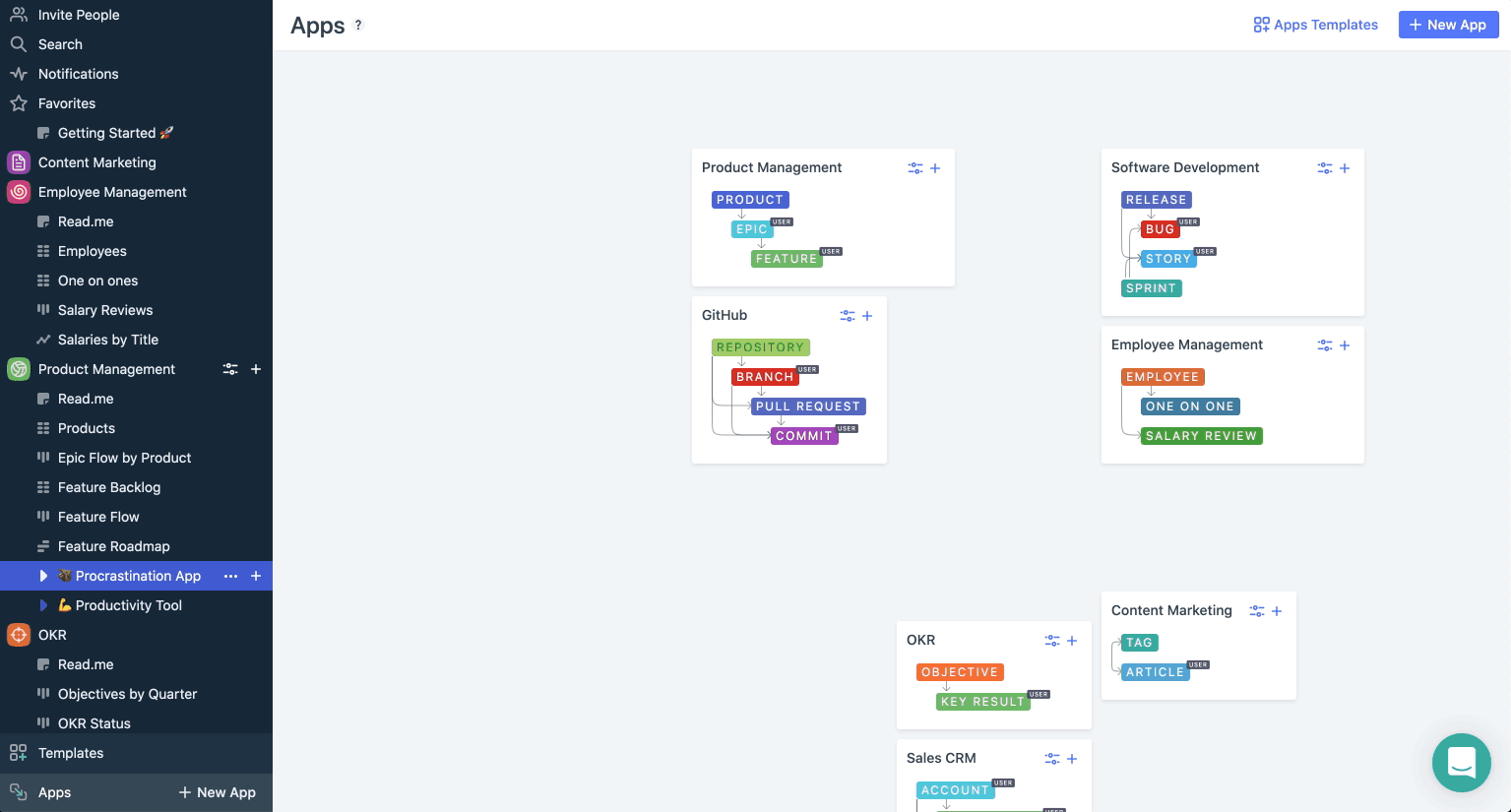The image size is (1511, 812).
Task: Add a new type to the Sales CRM app
Action: tap(1072, 758)
